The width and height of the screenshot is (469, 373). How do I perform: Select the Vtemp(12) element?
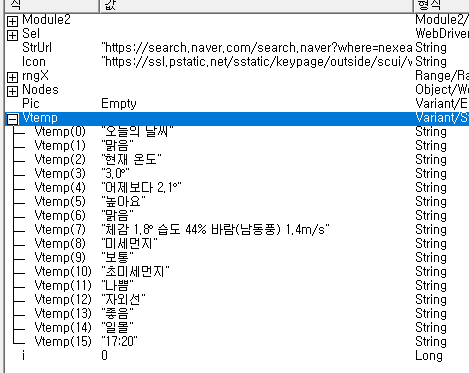click(x=63, y=300)
